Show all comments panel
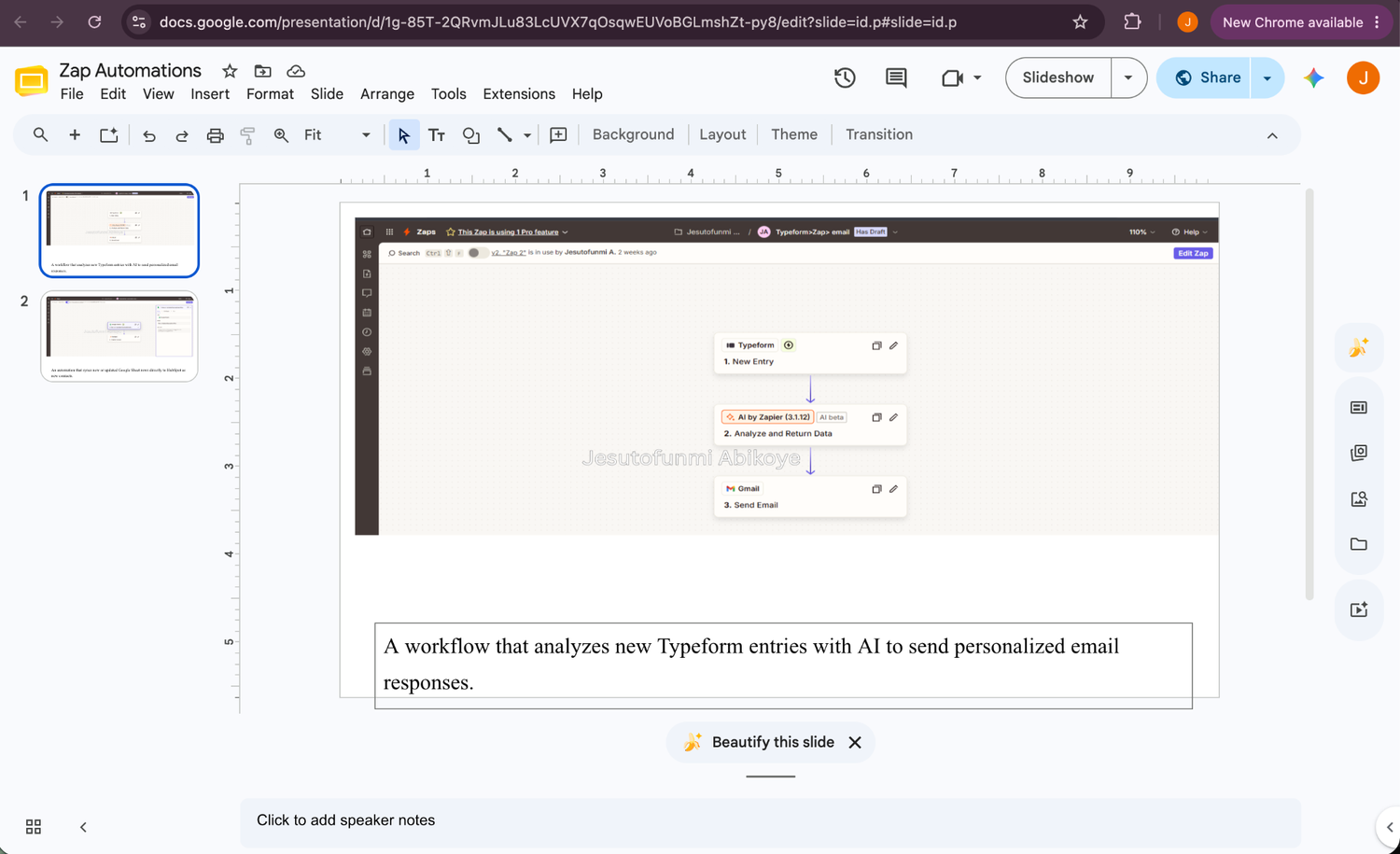This screenshot has width=1400, height=854. click(896, 77)
